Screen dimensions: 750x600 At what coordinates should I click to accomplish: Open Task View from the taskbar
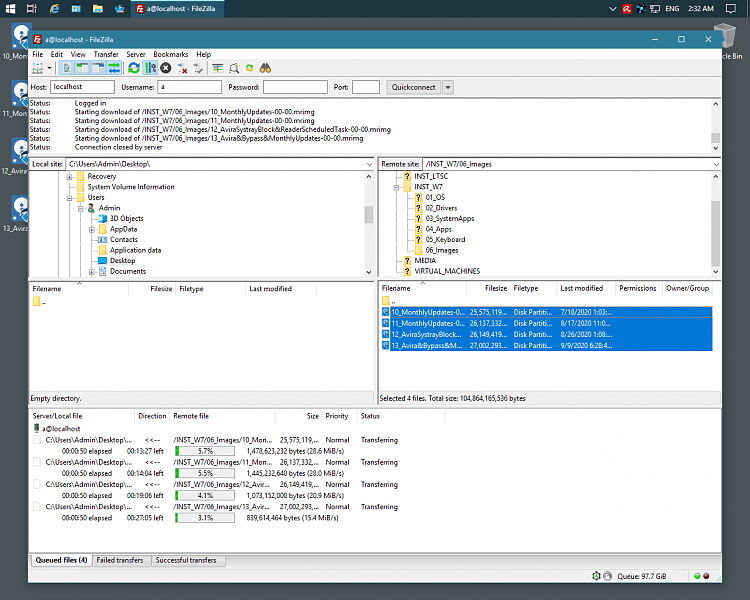pos(32,9)
